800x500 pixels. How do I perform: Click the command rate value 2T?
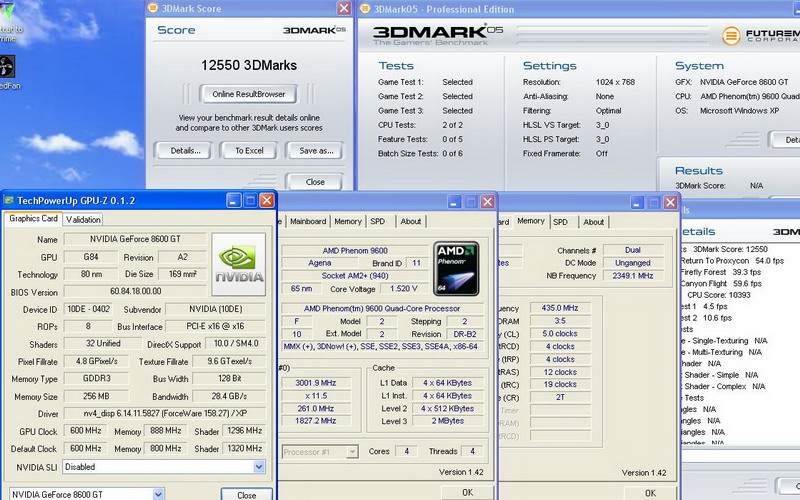560,397
